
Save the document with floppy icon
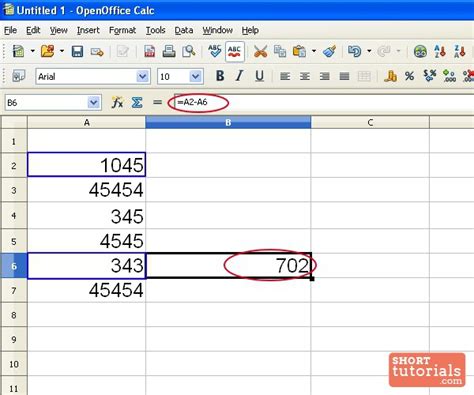coord(77,52)
